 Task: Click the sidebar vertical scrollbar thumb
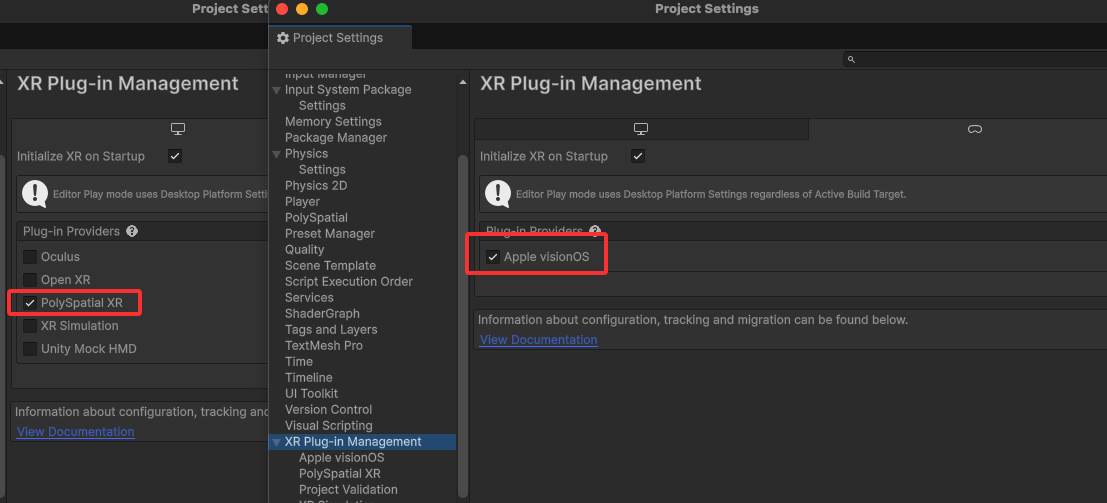pyautogui.click(x=463, y=325)
